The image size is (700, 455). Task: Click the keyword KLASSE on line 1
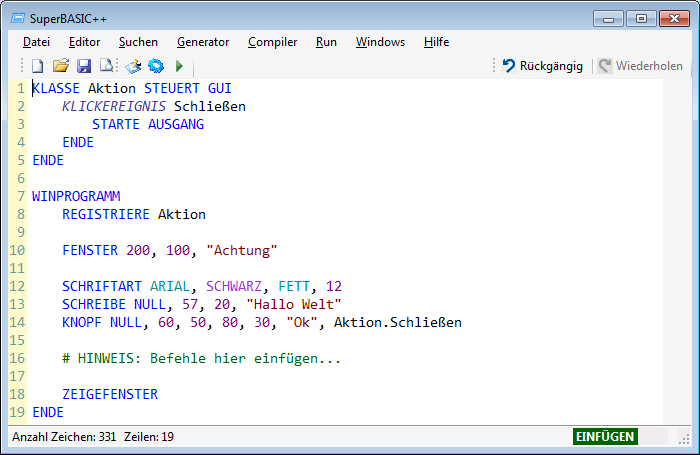coord(56,88)
